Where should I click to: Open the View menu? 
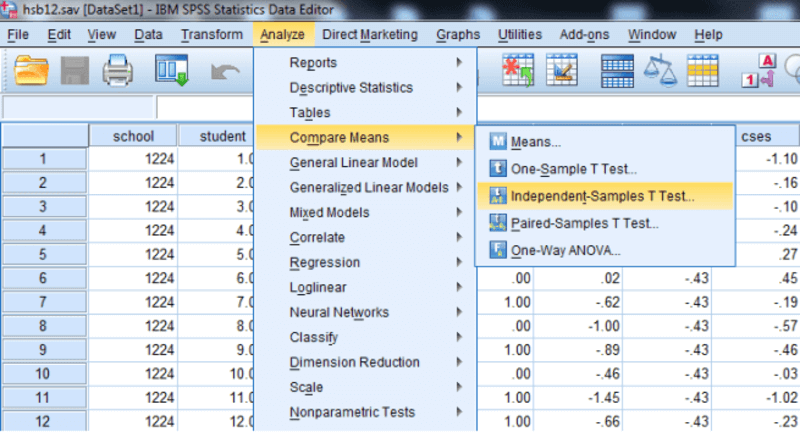point(102,35)
